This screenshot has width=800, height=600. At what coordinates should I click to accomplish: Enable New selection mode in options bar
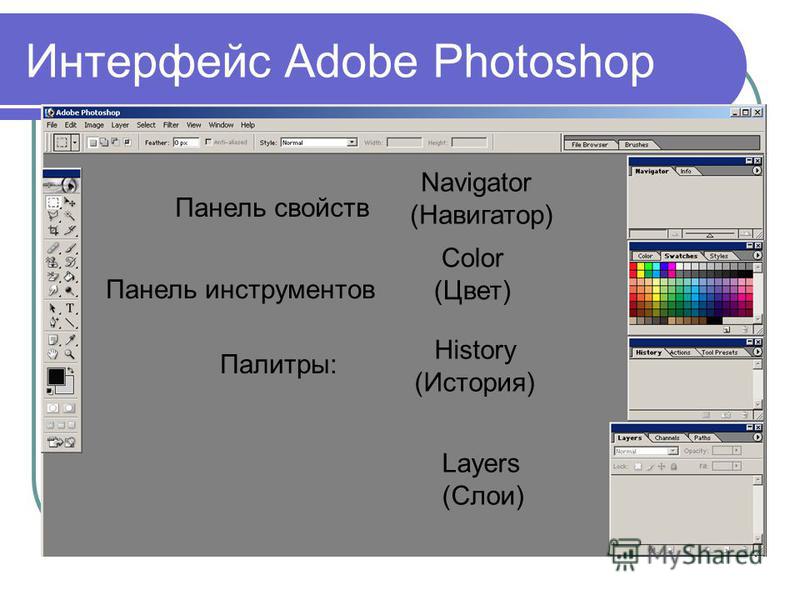click(93, 143)
